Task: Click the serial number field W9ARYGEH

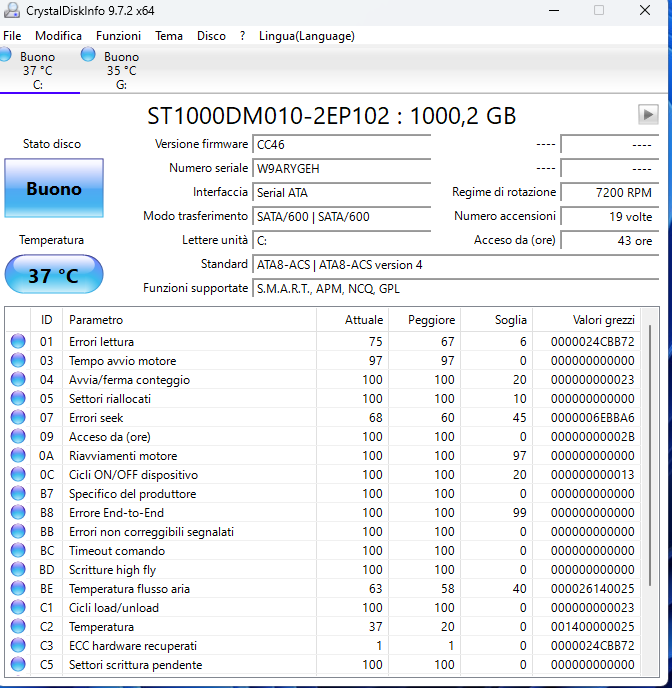Action: point(342,168)
